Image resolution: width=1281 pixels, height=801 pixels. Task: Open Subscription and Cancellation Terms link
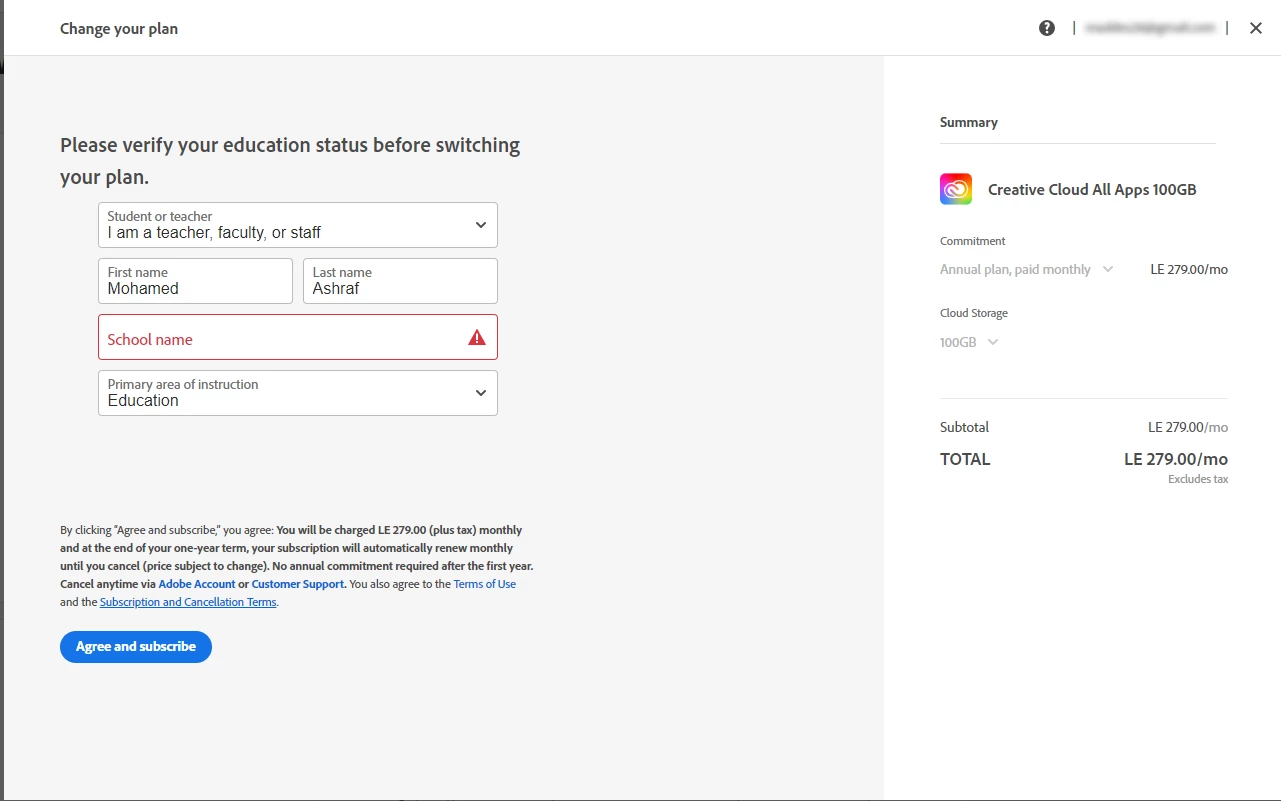click(x=188, y=602)
